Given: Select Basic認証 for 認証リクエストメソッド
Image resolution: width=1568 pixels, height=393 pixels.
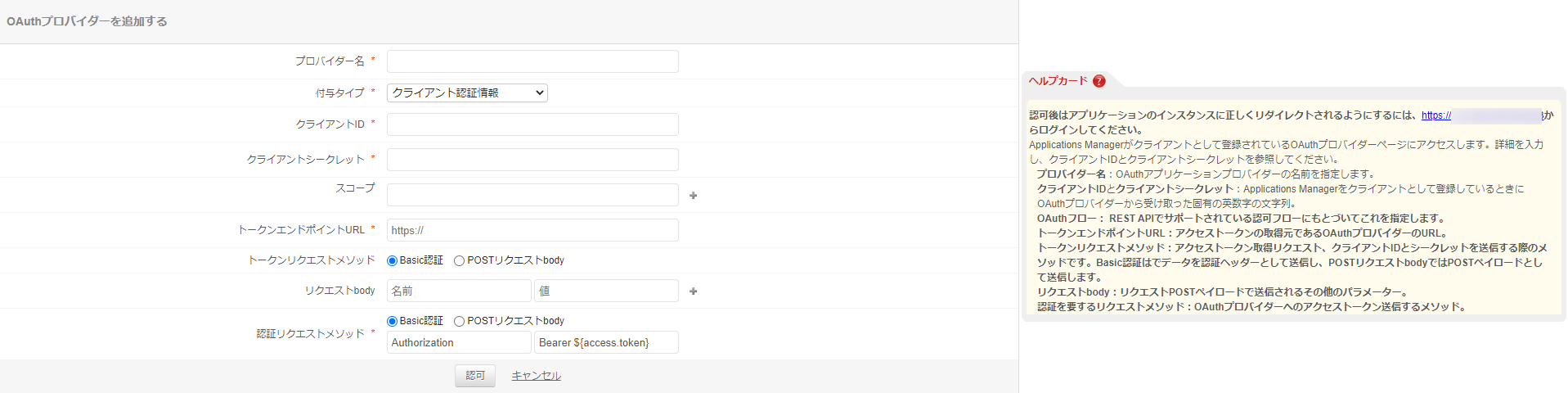Looking at the screenshot, I should click(x=393, y=322).
